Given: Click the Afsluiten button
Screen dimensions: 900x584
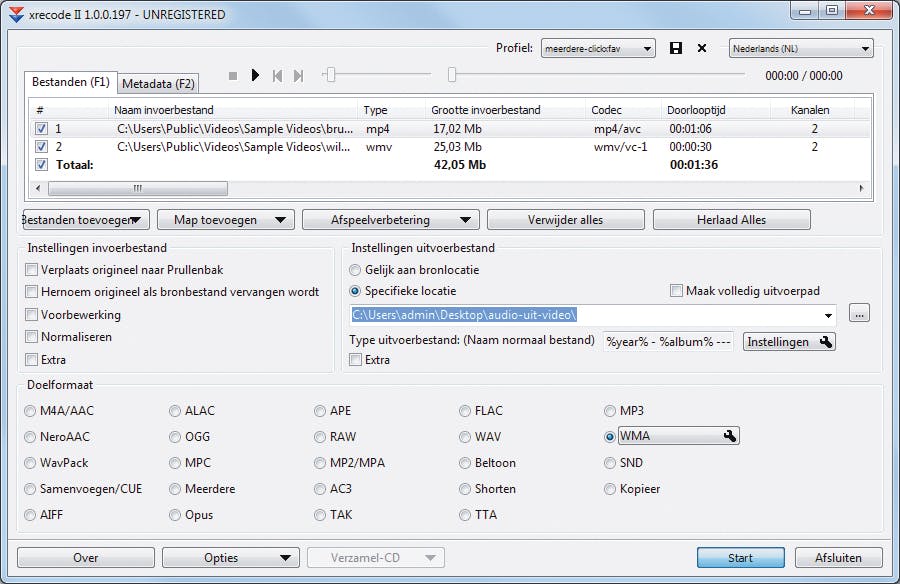Looking at the screenshot, I should tap(839, 558).
